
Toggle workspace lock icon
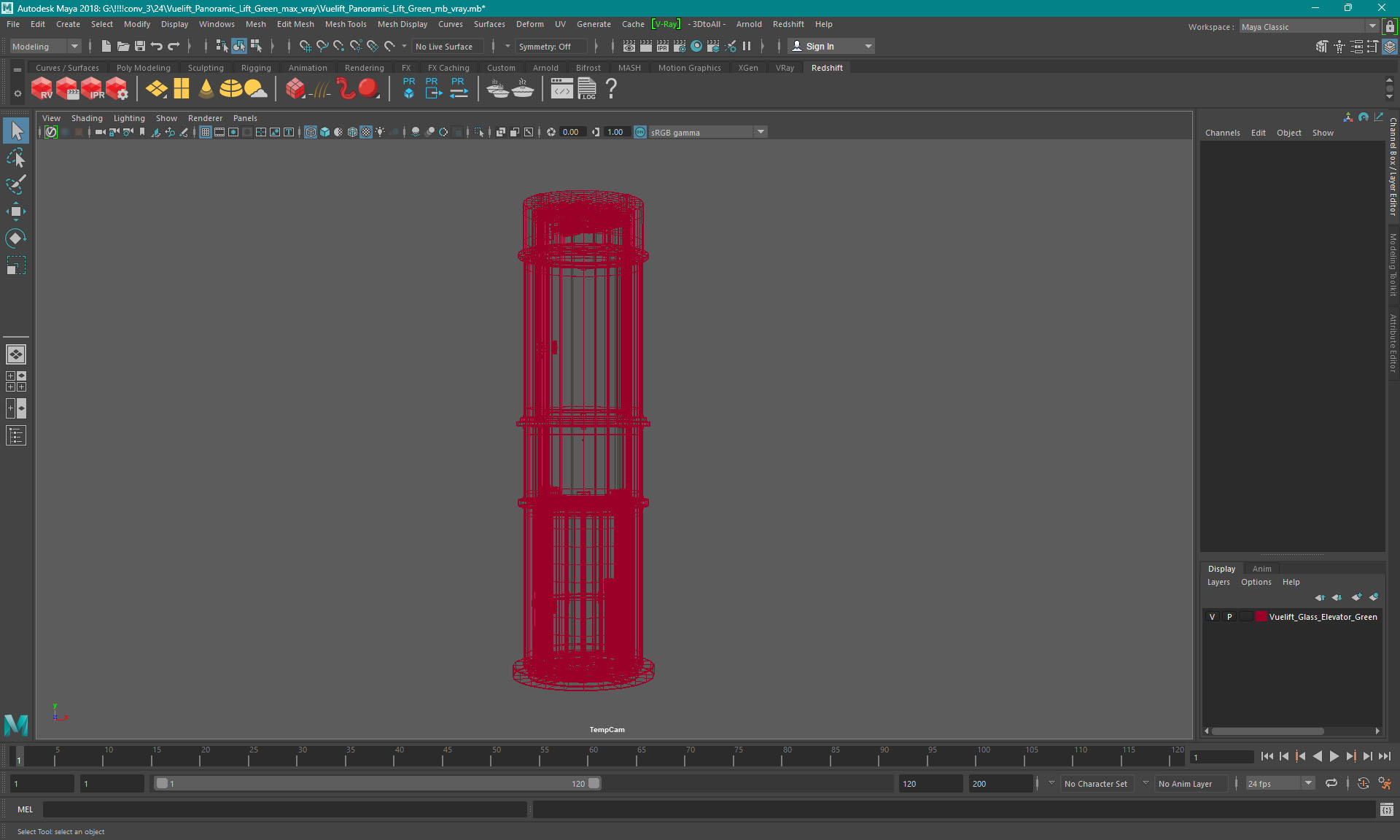tap(1390, 27)
